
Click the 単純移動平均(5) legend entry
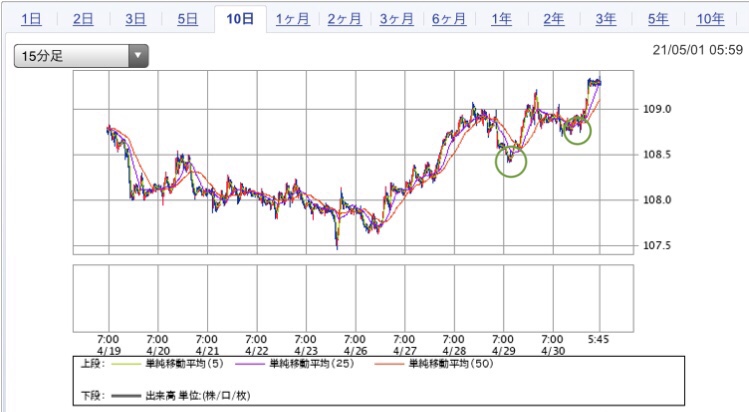[184, 364]
